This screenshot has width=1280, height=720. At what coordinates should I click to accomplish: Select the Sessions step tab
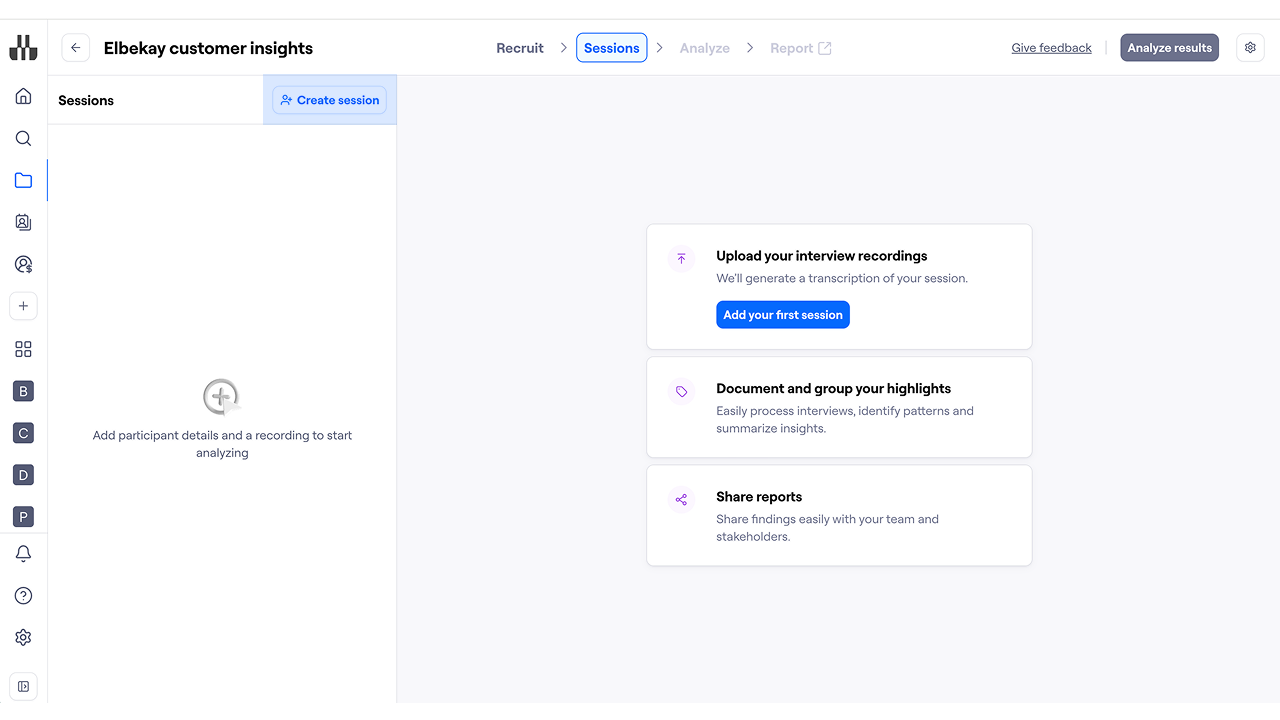pos(611,48)
